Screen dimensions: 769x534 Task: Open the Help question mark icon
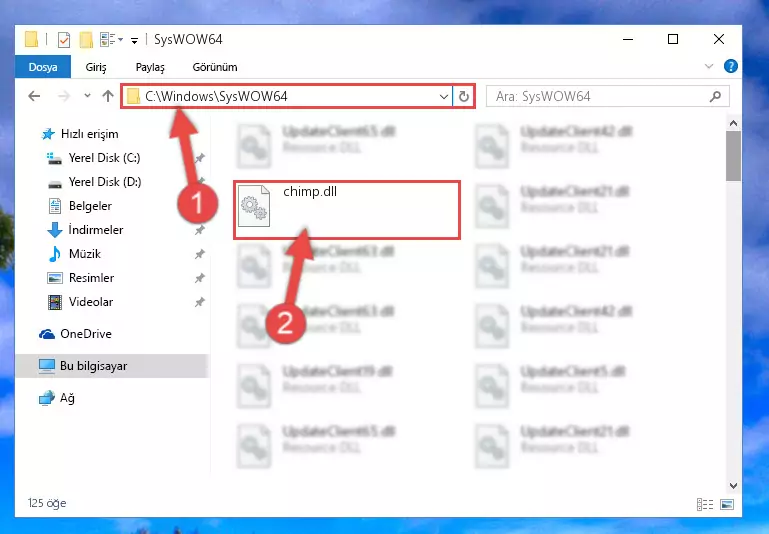tap(730, 66)
